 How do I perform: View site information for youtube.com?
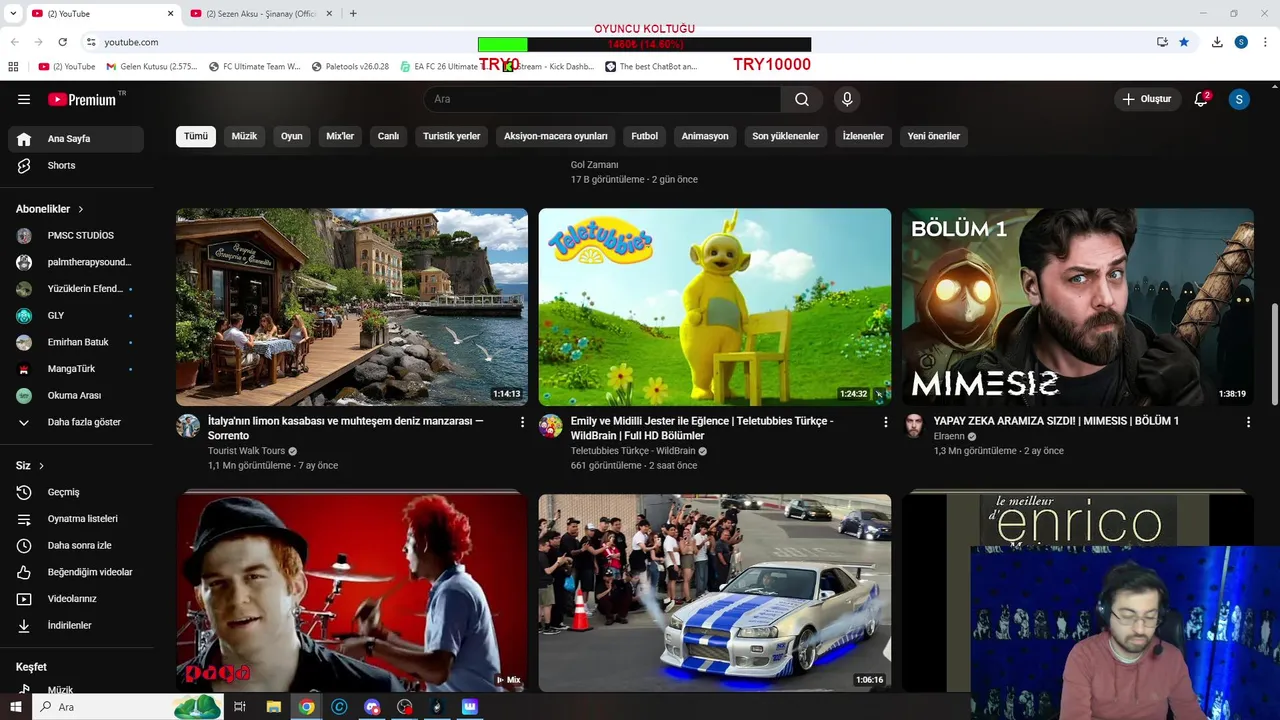coord(91,42)
